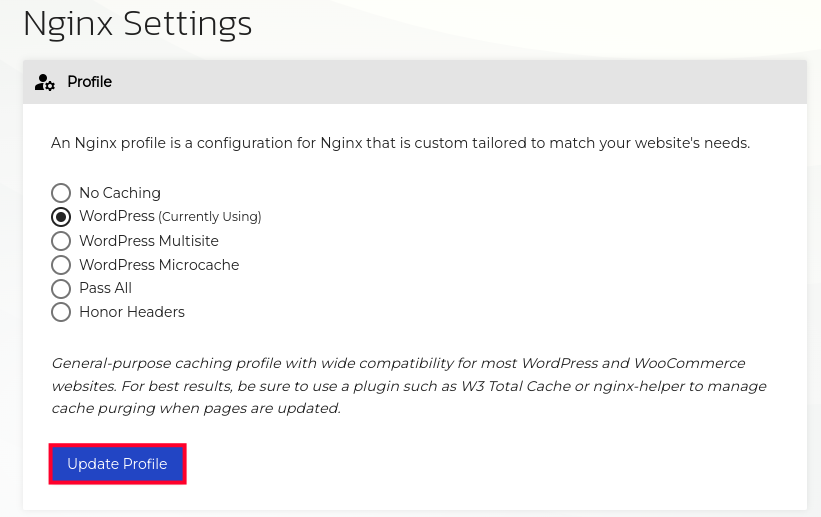
Task: Click empty area of the Profile header bar
Action: [x=450, y=82]
